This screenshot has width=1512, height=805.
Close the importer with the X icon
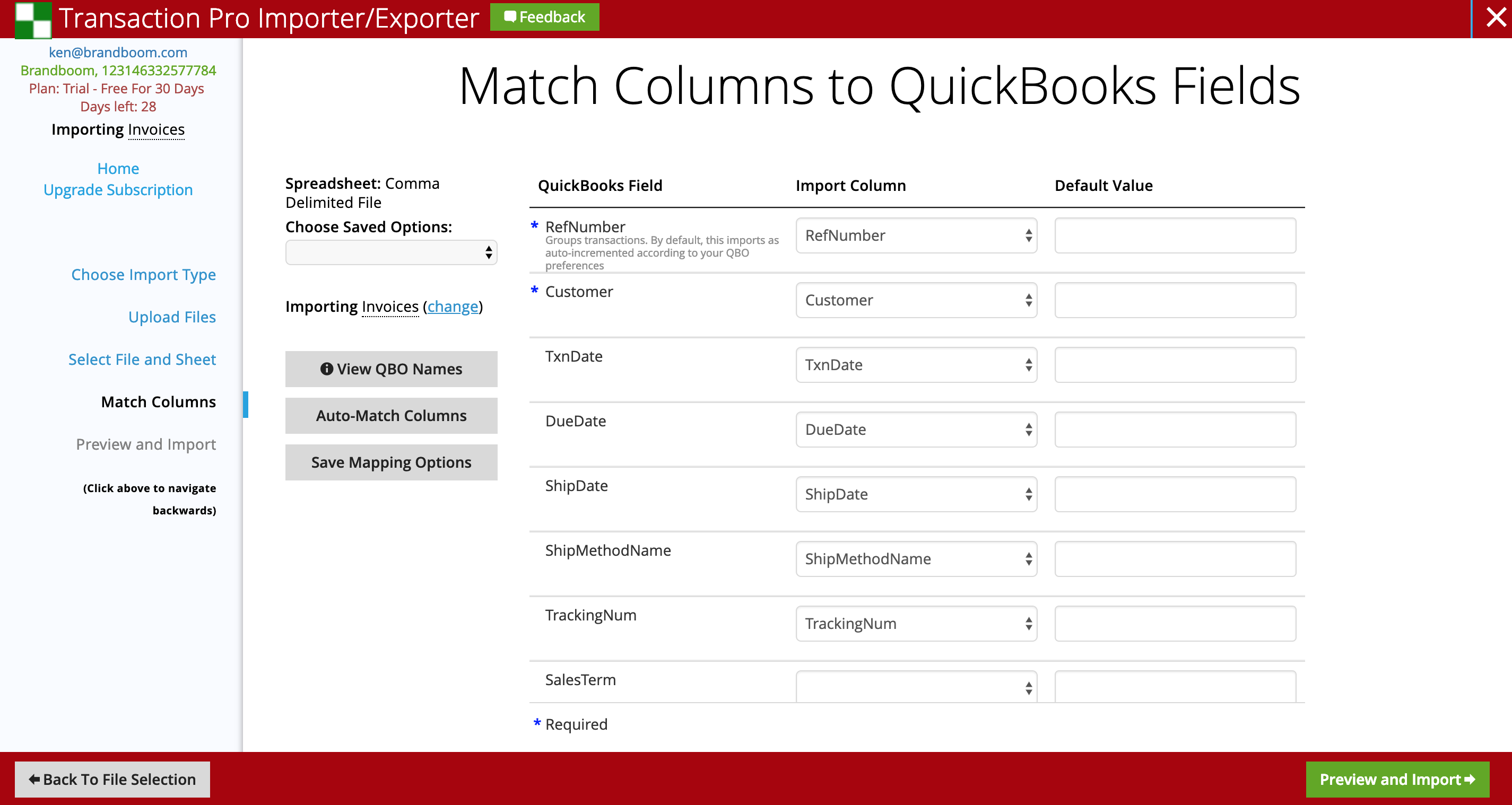(1496, 17)
